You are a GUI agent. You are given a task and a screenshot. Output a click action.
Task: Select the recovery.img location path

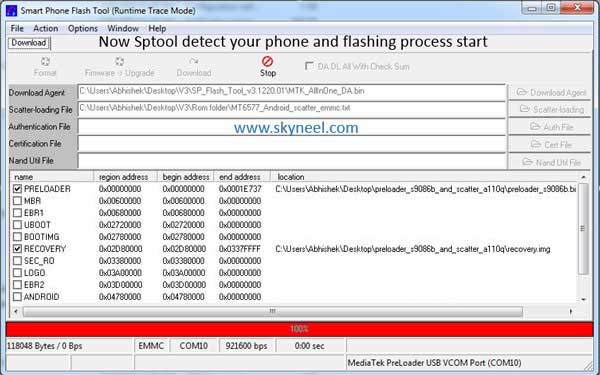(x=413, y=249)
